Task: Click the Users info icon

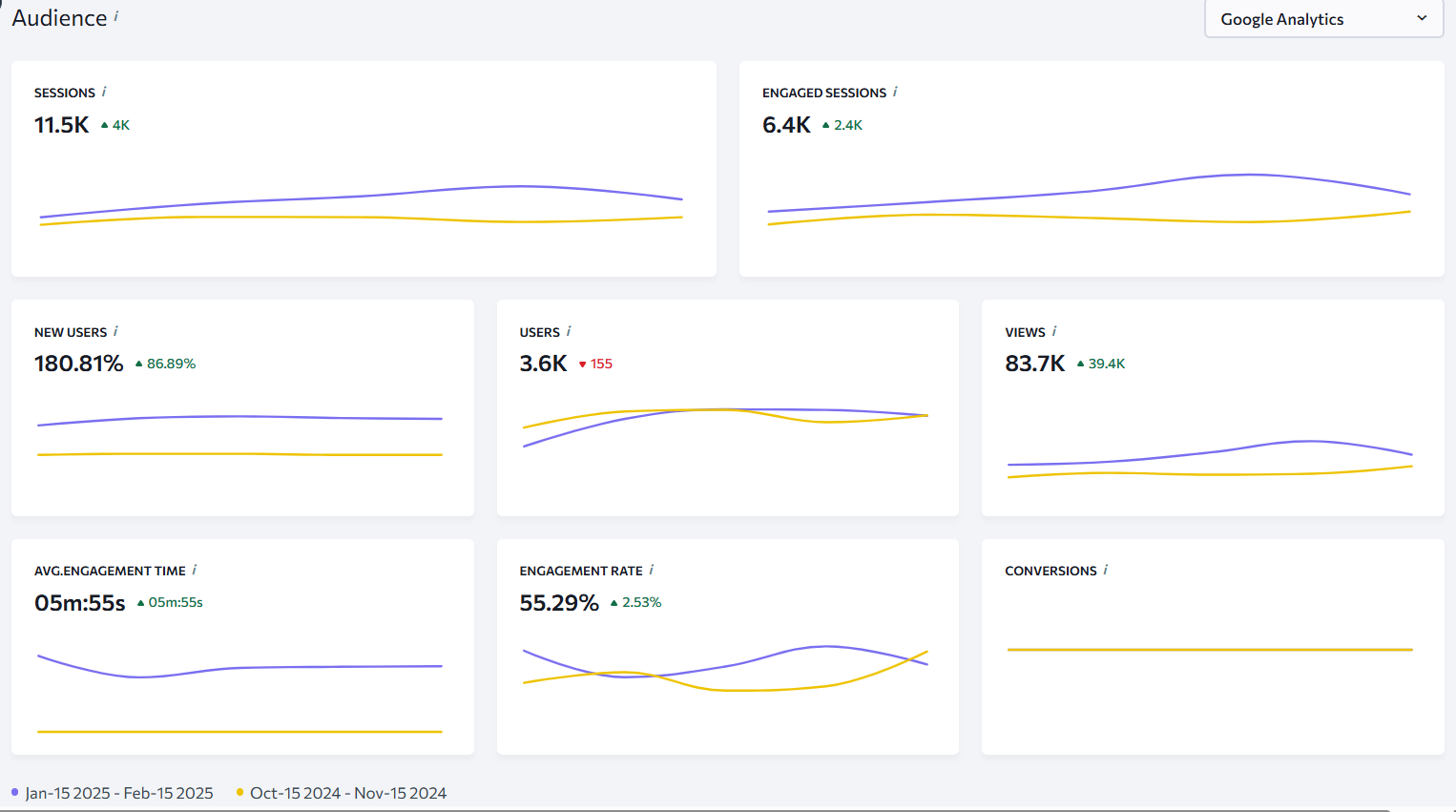Action: click(569, 331)
